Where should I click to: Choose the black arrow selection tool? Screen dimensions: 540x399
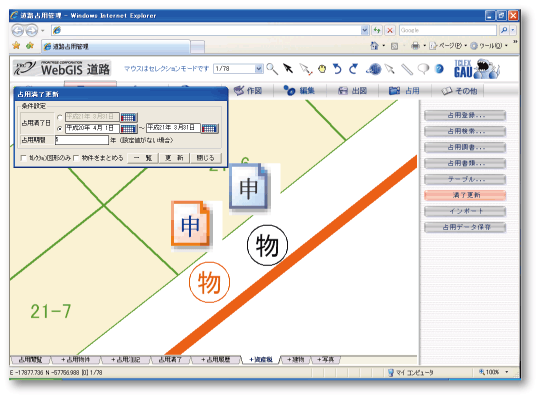(x=288, y=69)
